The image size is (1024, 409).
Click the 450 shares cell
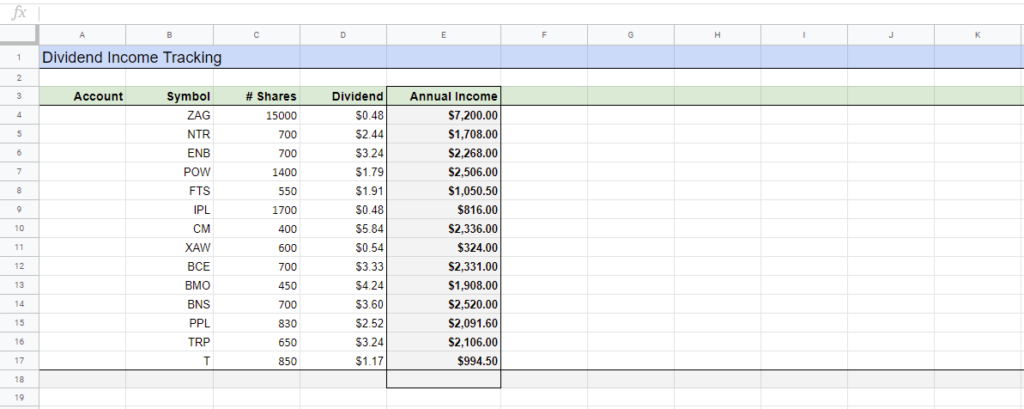point(257,286)
